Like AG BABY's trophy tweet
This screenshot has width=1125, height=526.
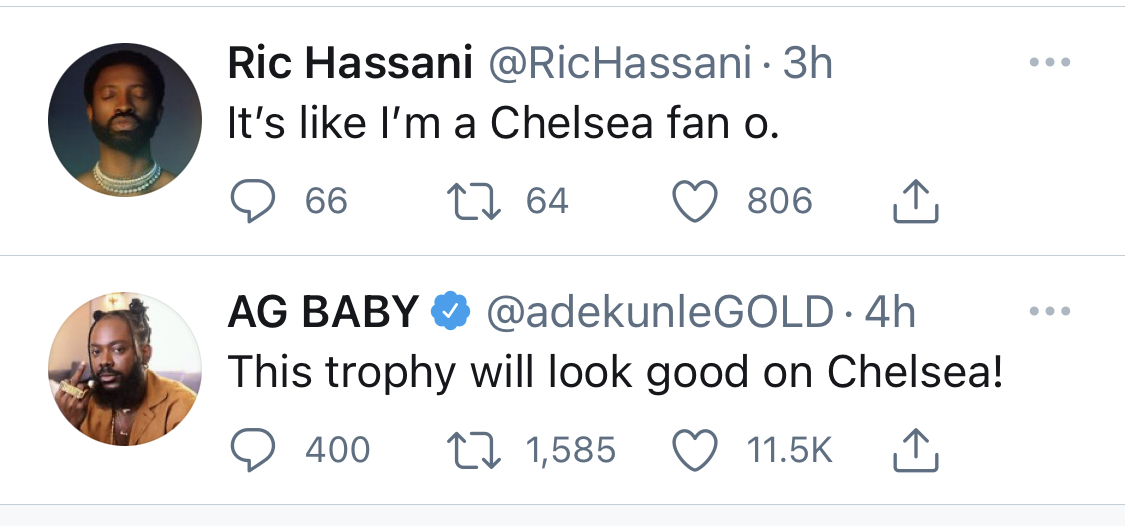[x=696, y=451]
